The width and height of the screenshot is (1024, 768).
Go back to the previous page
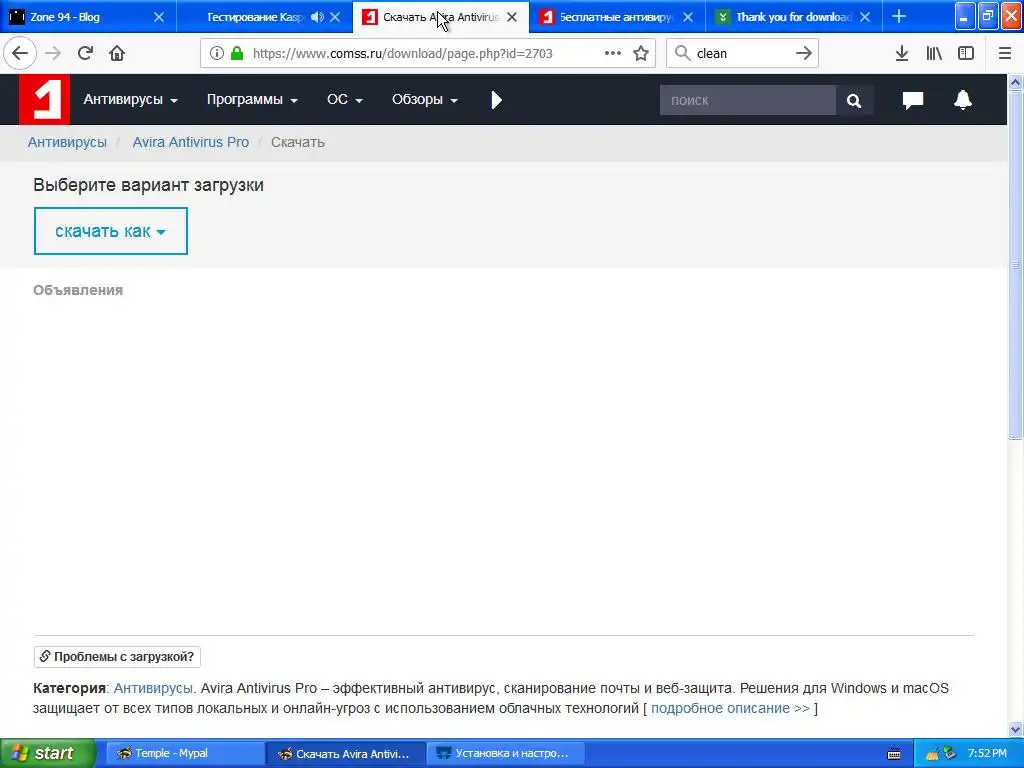(x=20, y=54)
